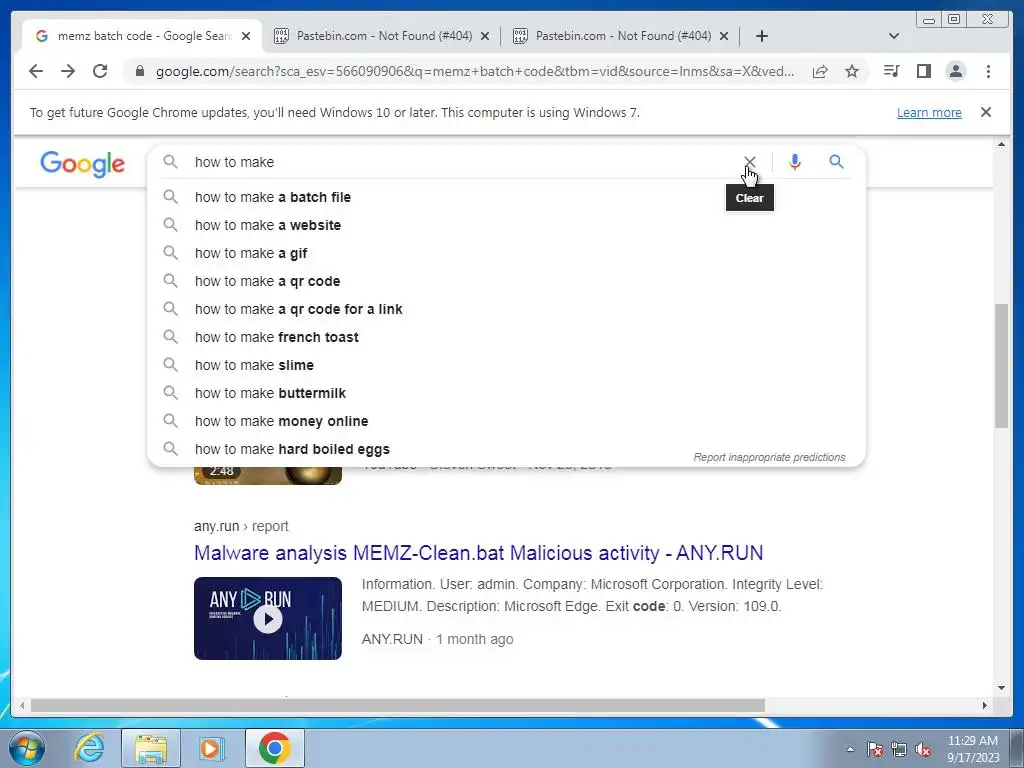
Task: Choose 'how to make buttermilk' suggestion
Action: click(506, 394)
